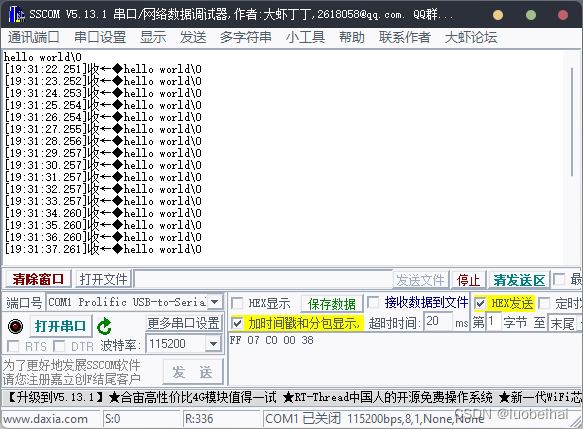583x429 pixels.
Task: Open the 多字符串 menu
Action: tap(246, 37)
